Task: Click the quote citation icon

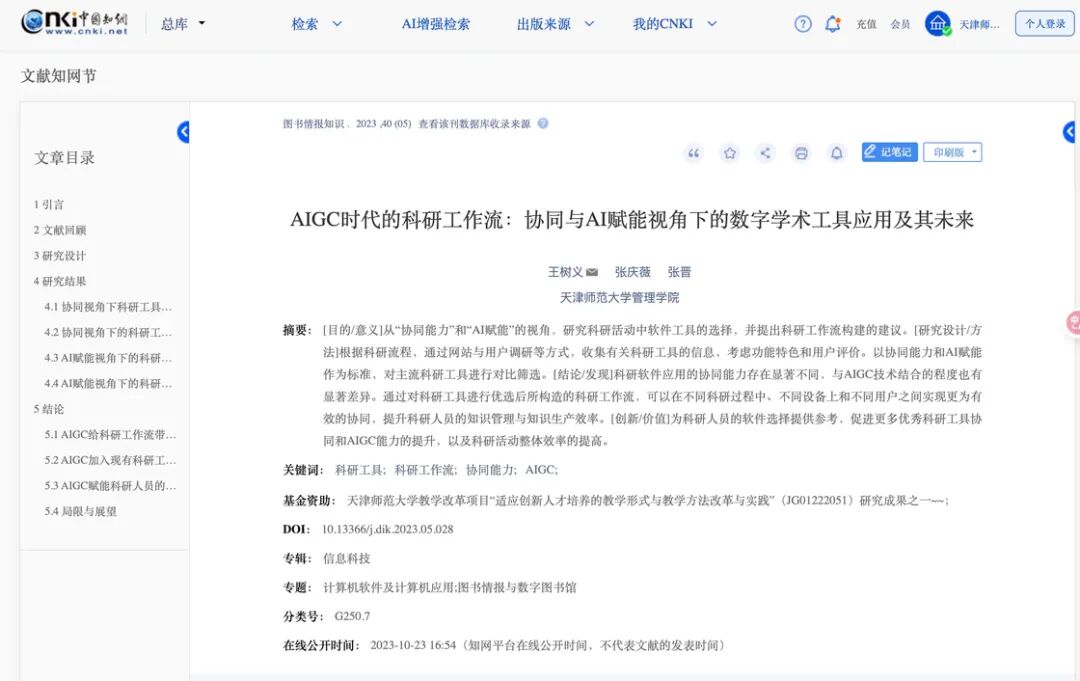Action: coord(694,153)
